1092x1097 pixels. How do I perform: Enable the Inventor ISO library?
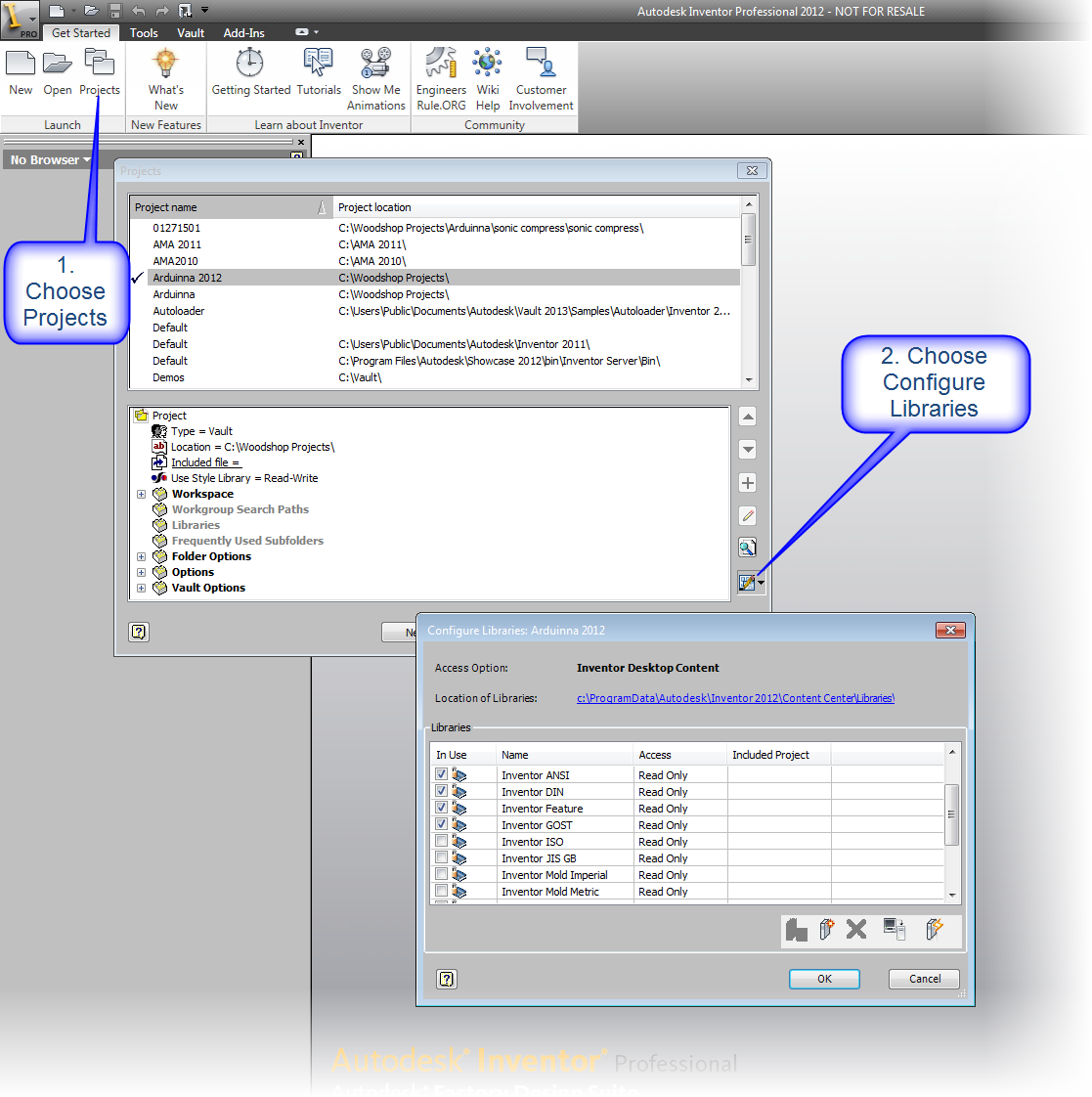click(x=441, y=841)
